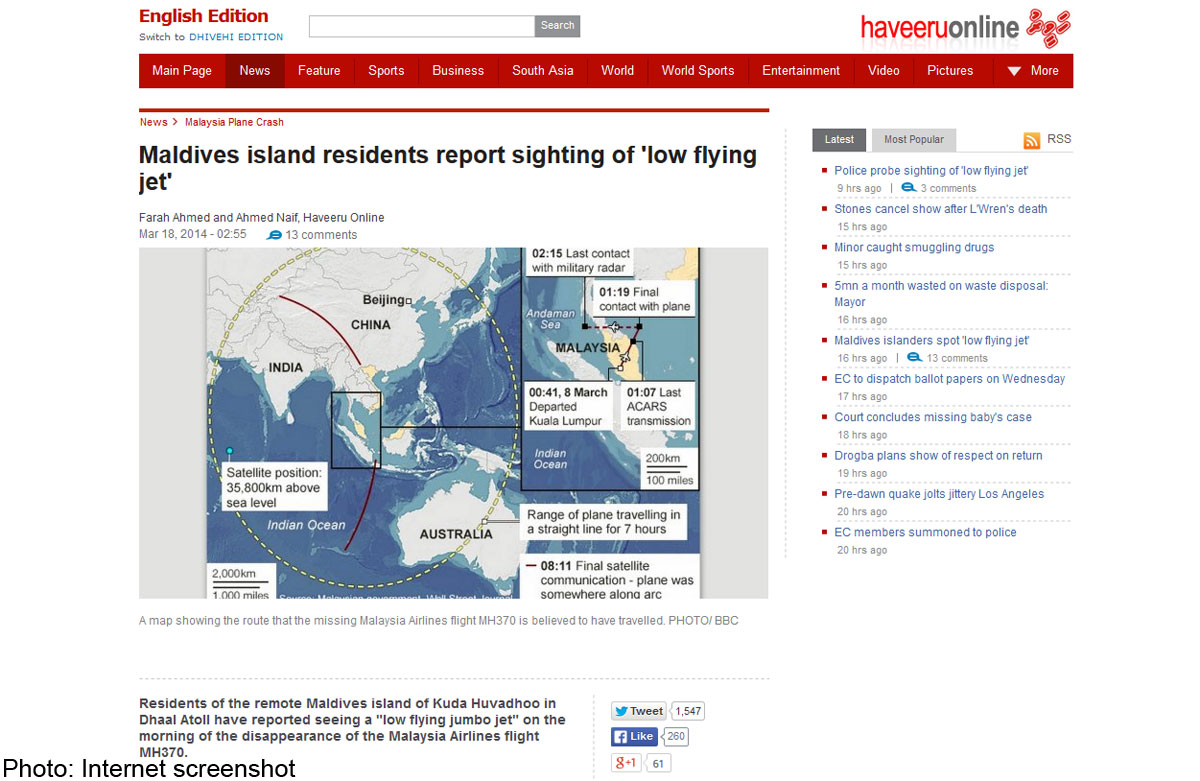Image resolution: width=1200 pixels, height=781 pixels.
Task: Open 'EC members summoned to police' story
Action: coord(926,533)
